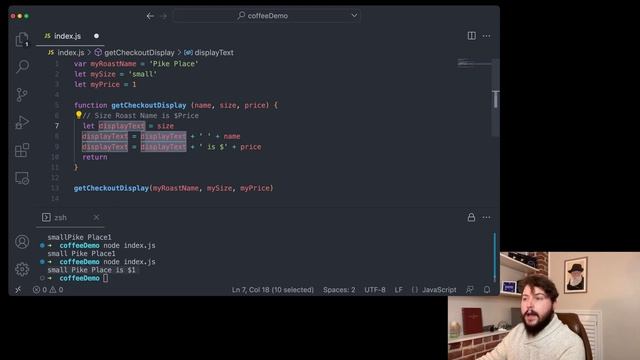640x360 pixels.
Task: Click the lock icon in terminal panel
Action: coord(471,217)
